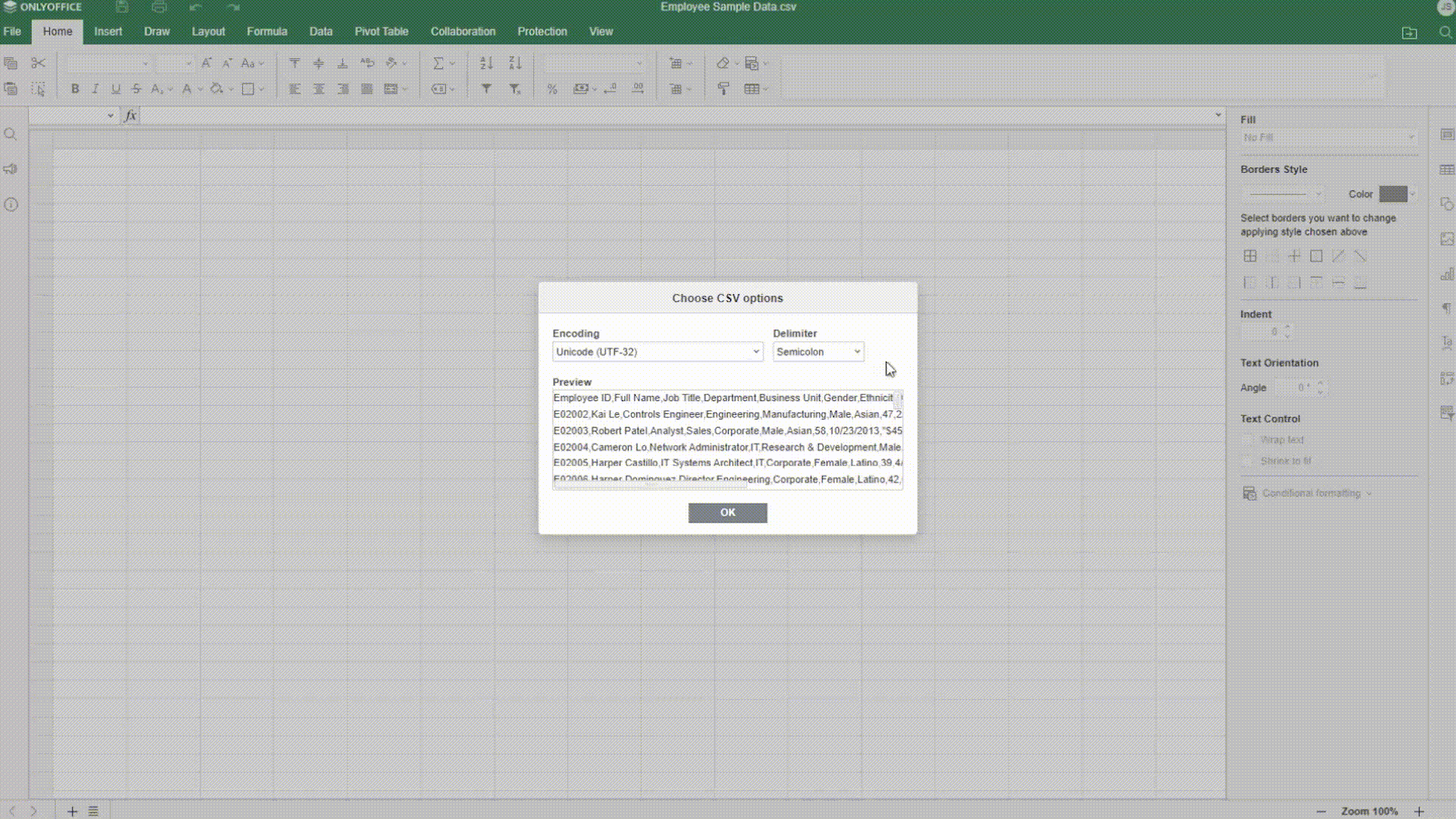Screen dimensions: 1456x819
Task: Switch to the Collaboration tab
Action: [x=463, y=31]
